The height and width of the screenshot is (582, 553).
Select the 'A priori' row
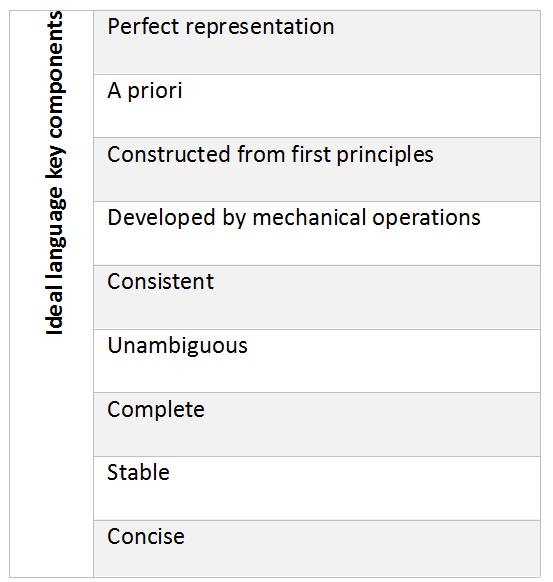pos(317,106)
